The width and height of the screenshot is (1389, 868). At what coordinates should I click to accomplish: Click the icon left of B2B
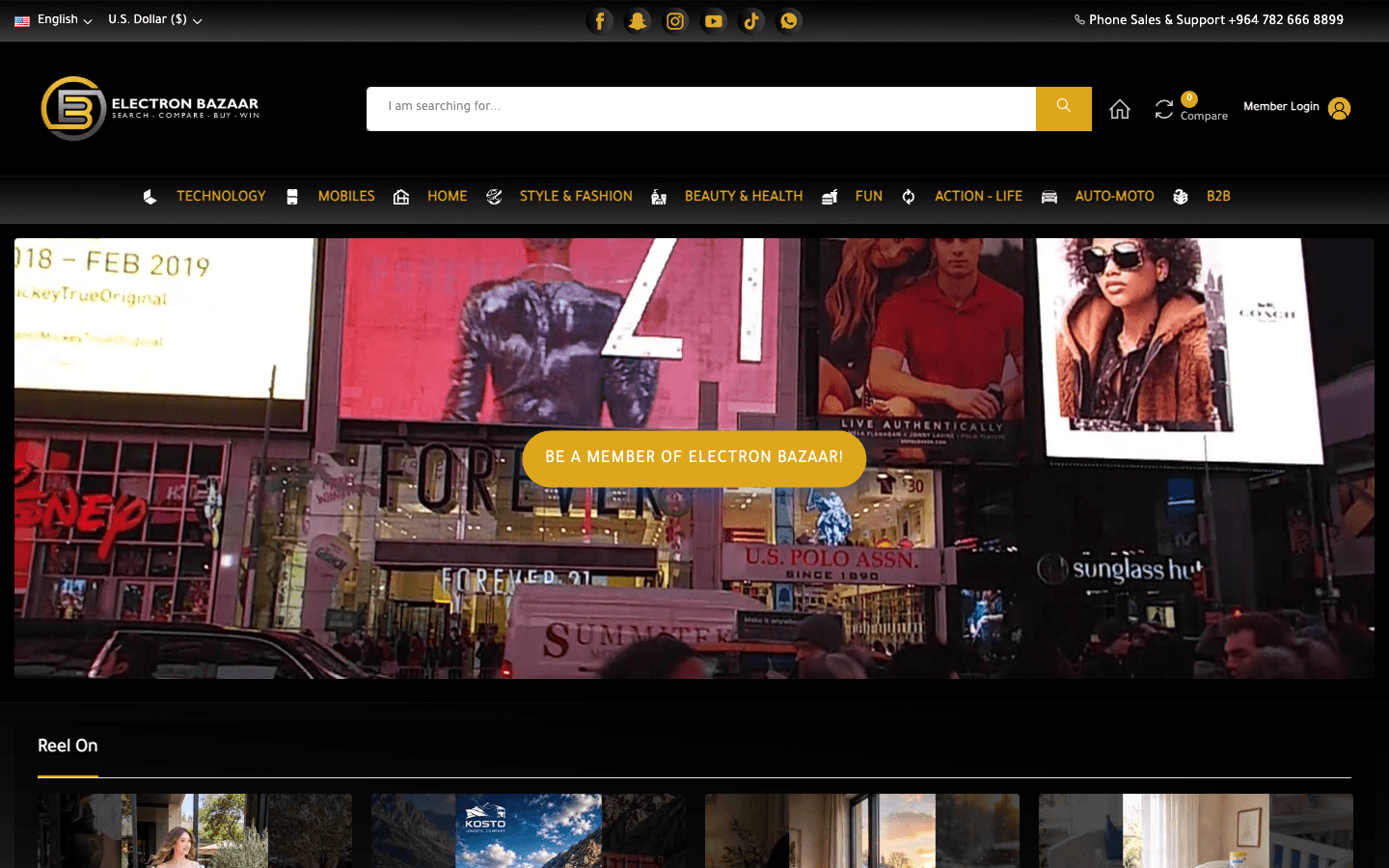[x=1181, y=197]
